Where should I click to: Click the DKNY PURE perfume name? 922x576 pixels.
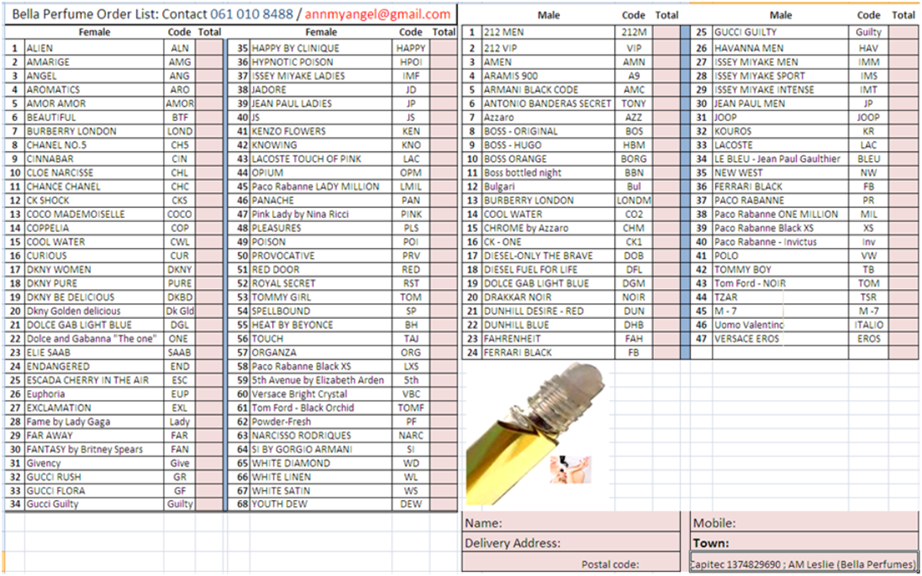(52, 283)
